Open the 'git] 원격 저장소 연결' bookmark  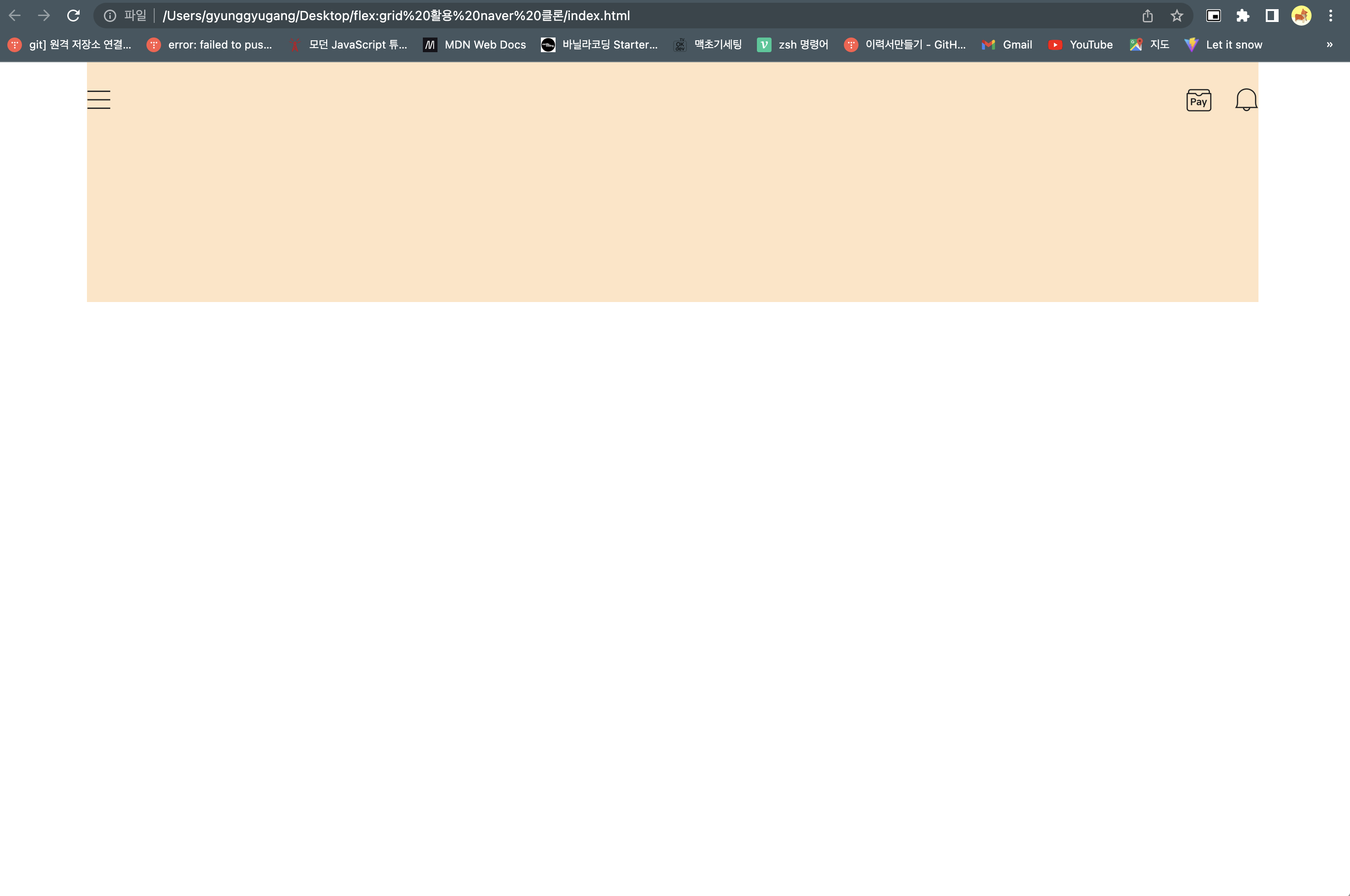pyautogui.click(x=70, y=44)
